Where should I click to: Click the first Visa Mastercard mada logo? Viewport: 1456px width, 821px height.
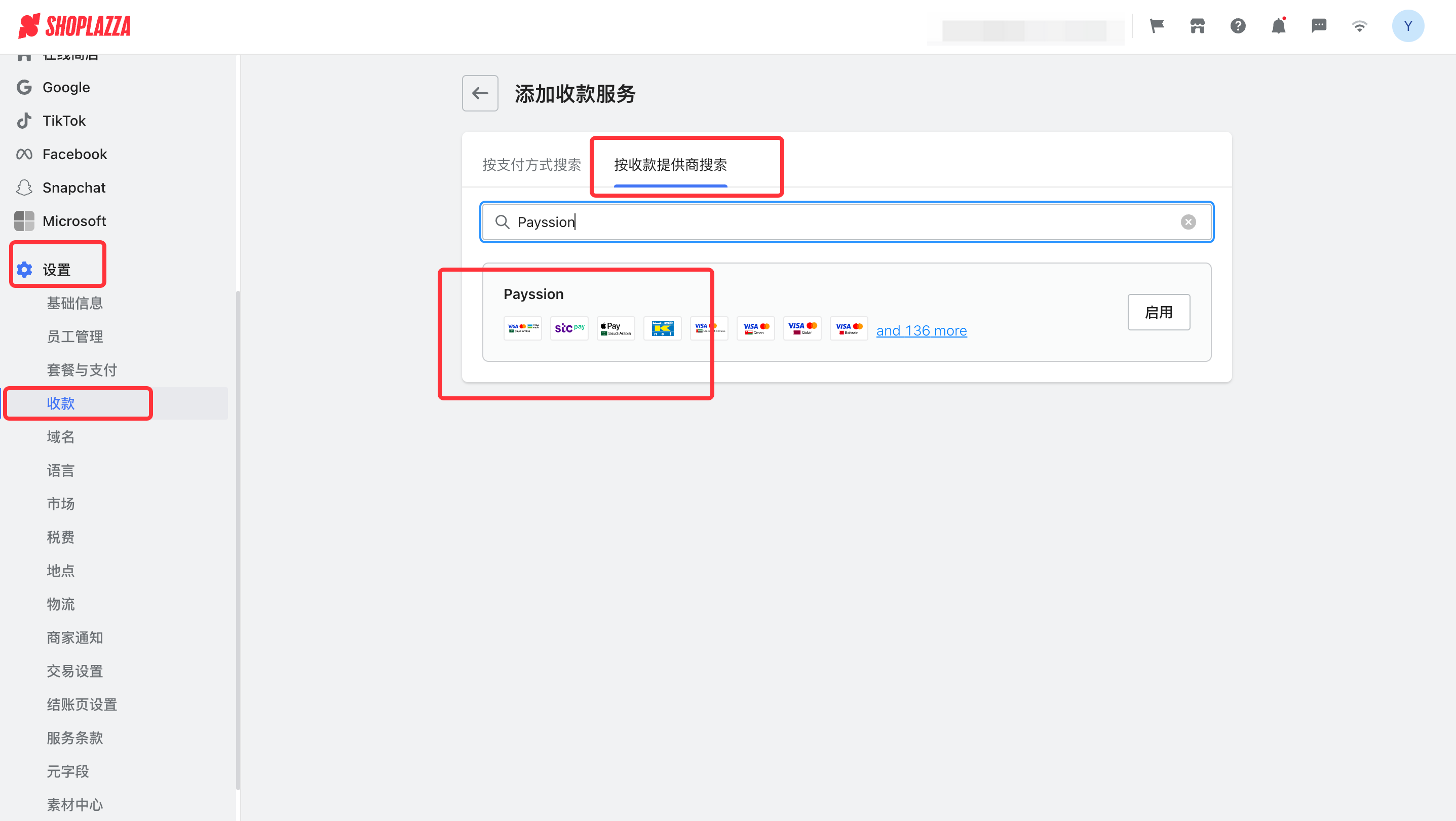click(522, 328)
